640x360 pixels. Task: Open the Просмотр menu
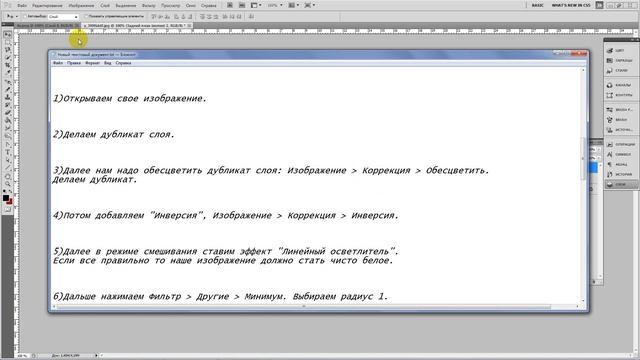coord(170,6)
